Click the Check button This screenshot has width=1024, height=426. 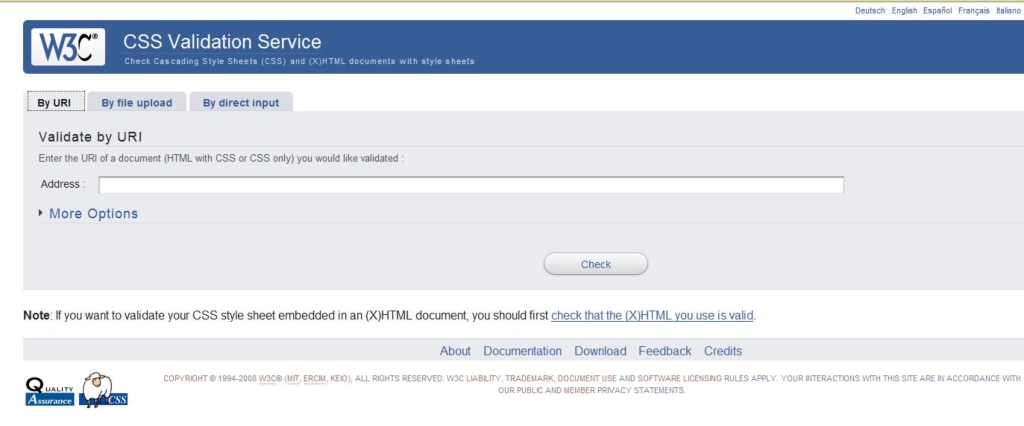[596, 264]
